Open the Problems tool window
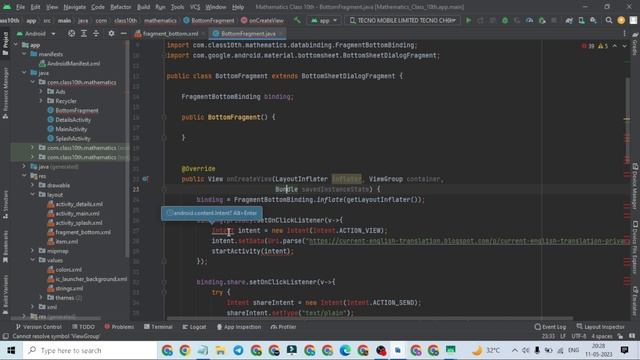 click(119, 327)
